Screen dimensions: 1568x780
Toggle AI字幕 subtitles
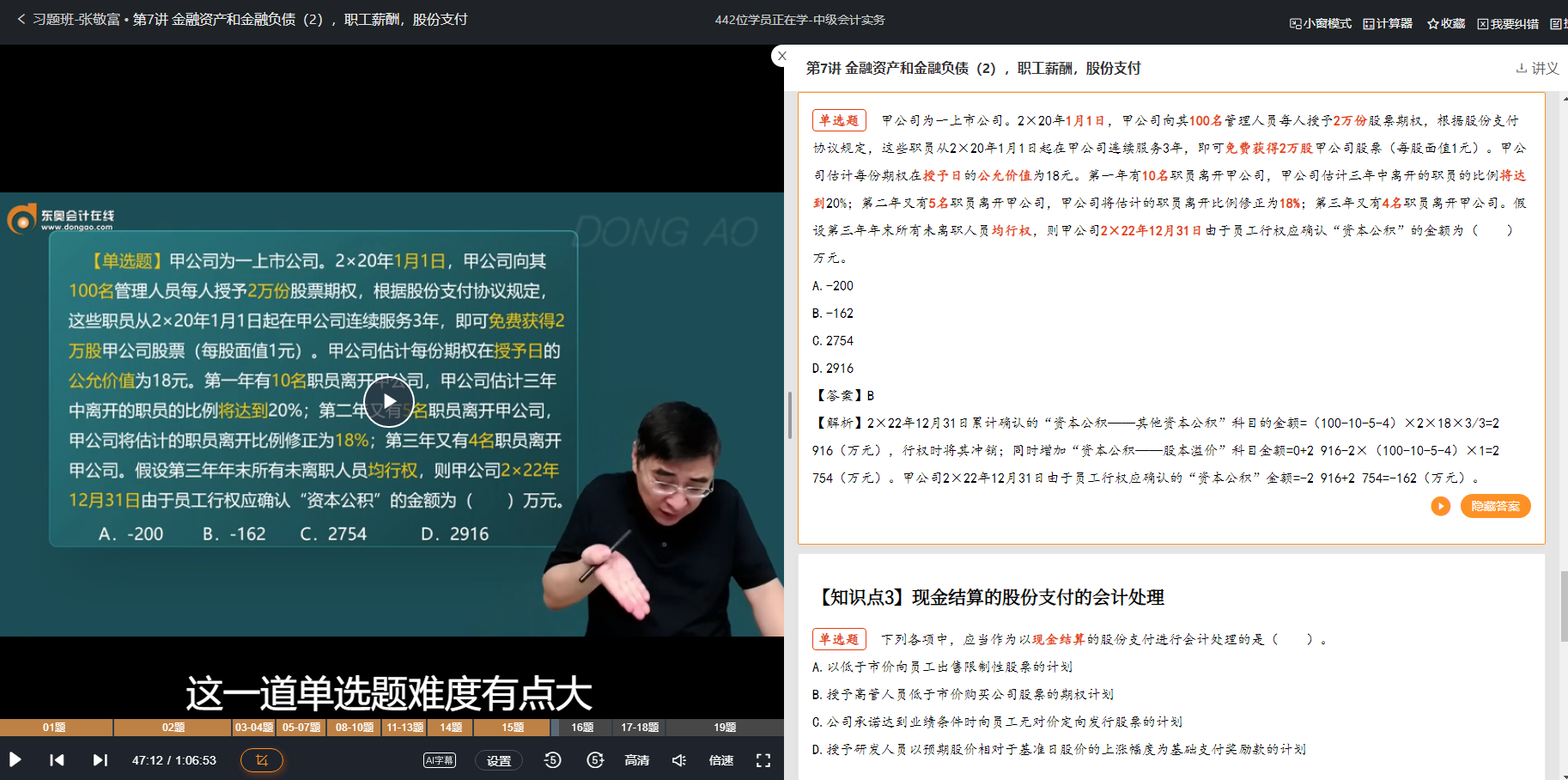pos(439,760)
